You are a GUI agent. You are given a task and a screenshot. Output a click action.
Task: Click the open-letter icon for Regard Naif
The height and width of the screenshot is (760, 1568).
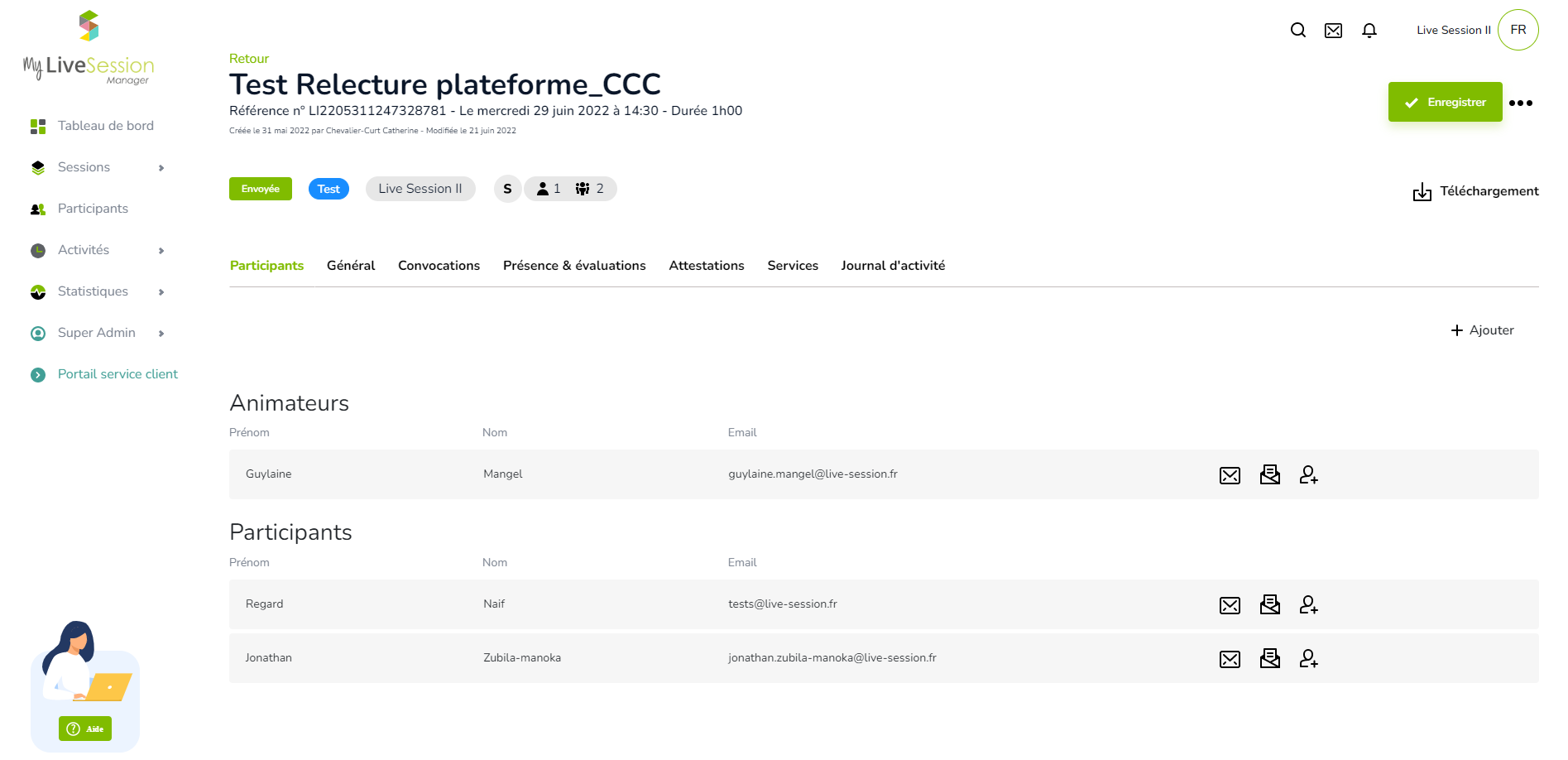point(1269,605)
